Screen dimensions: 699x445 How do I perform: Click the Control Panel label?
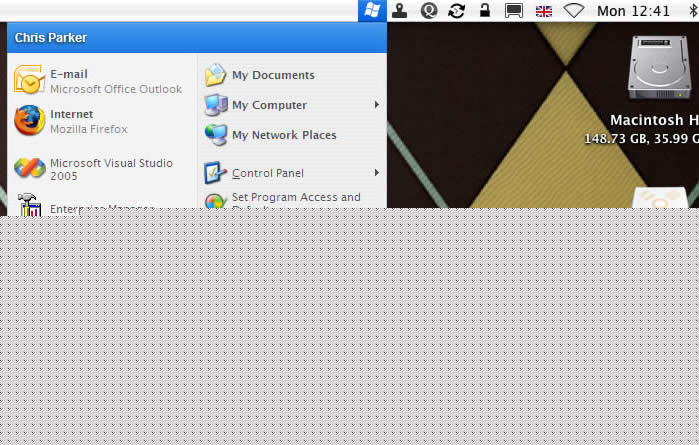click(x=268, y=173)
